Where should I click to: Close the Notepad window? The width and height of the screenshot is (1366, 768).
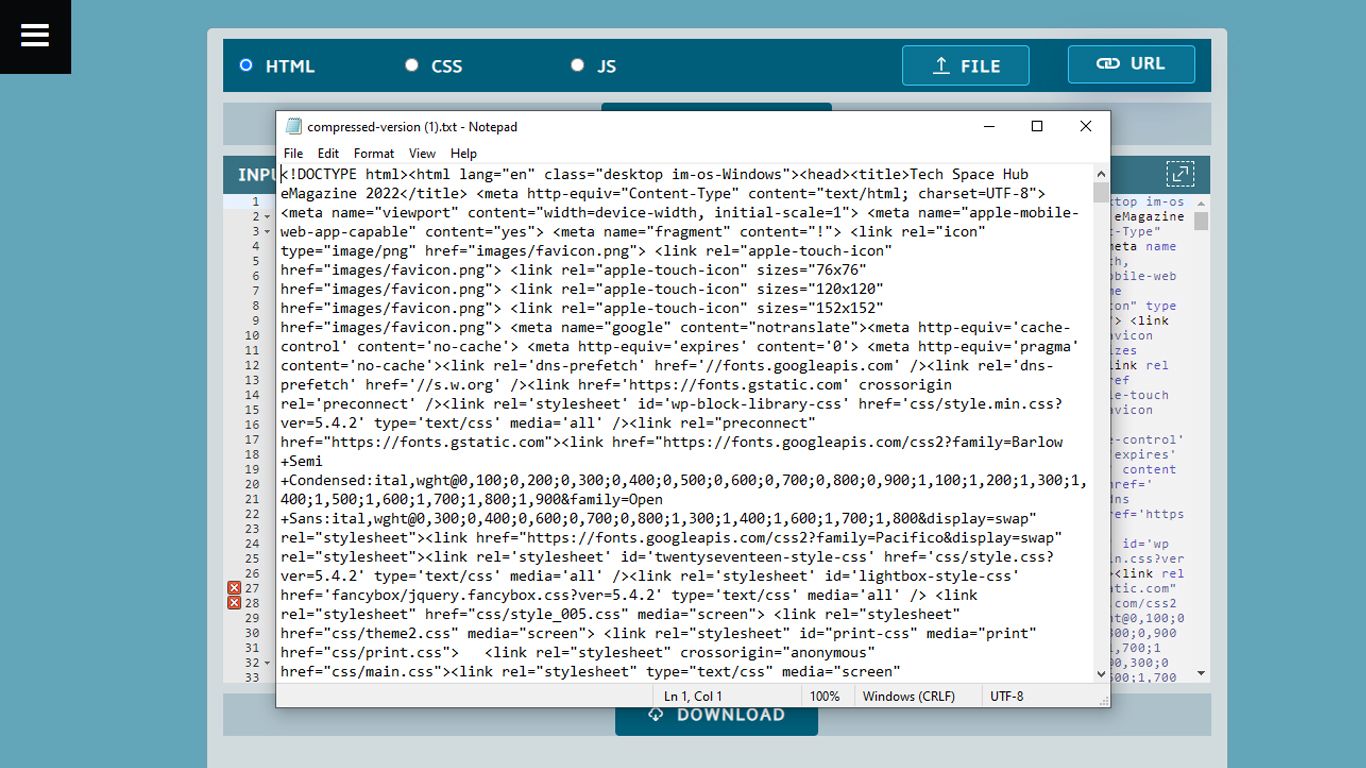pyautogui.click(x=1086, y=126)
